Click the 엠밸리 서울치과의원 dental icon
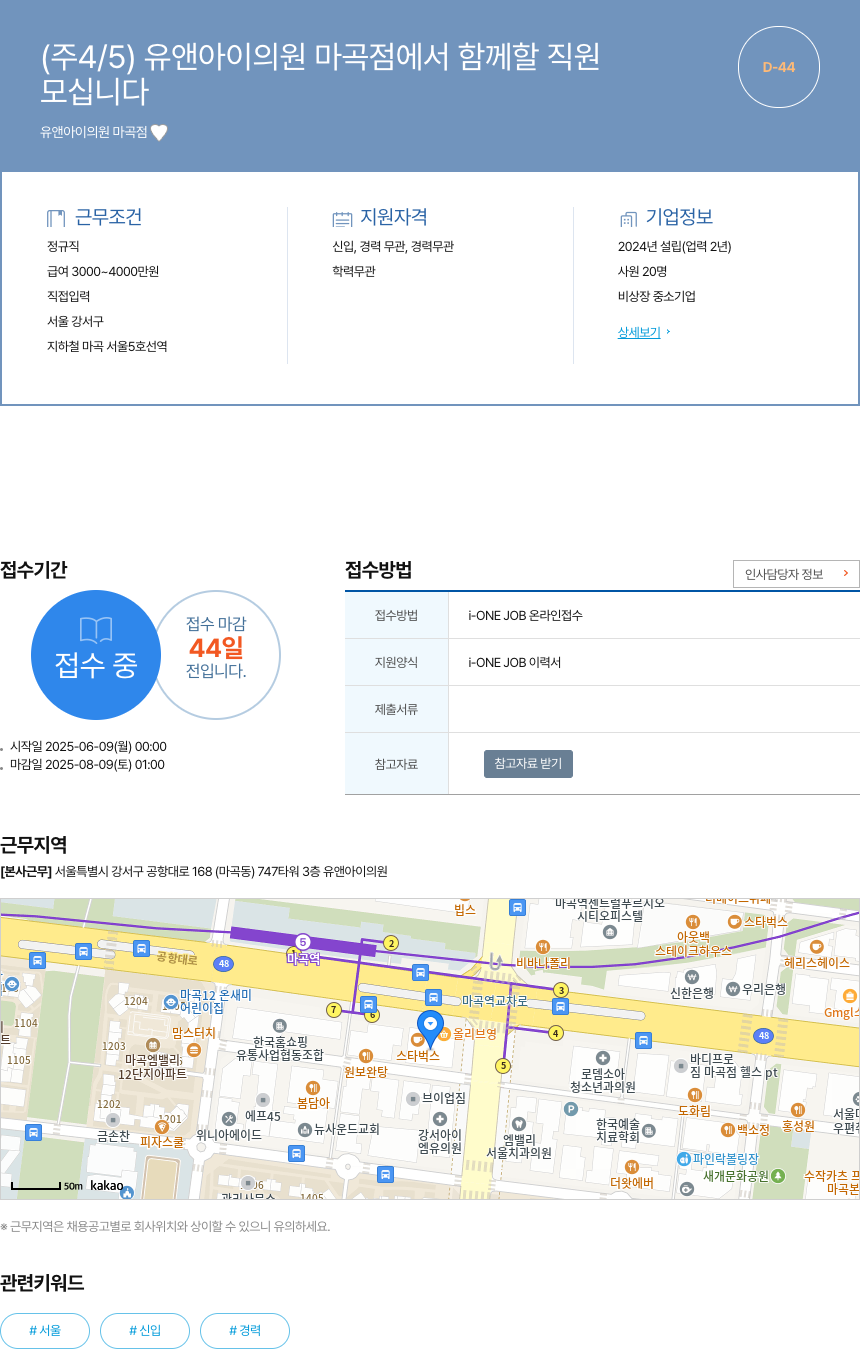The height and width of the screenshot is (1350, 860). [x=519, y=1124]
